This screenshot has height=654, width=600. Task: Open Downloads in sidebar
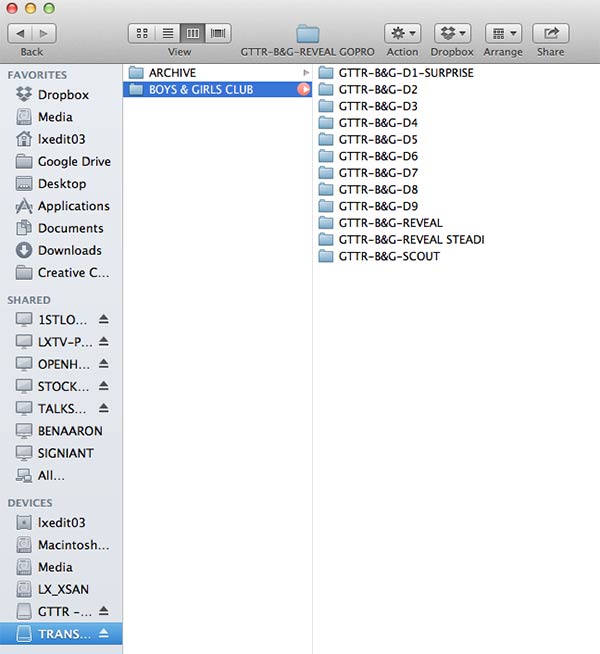tap(61, 250)
